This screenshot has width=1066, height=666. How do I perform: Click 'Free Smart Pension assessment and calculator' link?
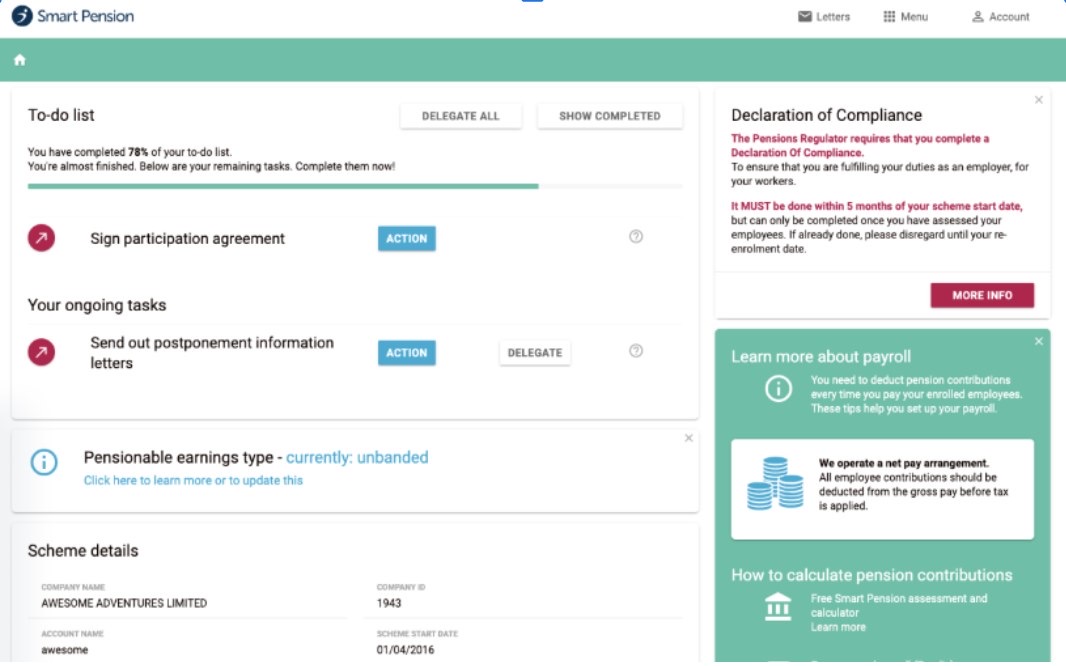click(899, 606)
